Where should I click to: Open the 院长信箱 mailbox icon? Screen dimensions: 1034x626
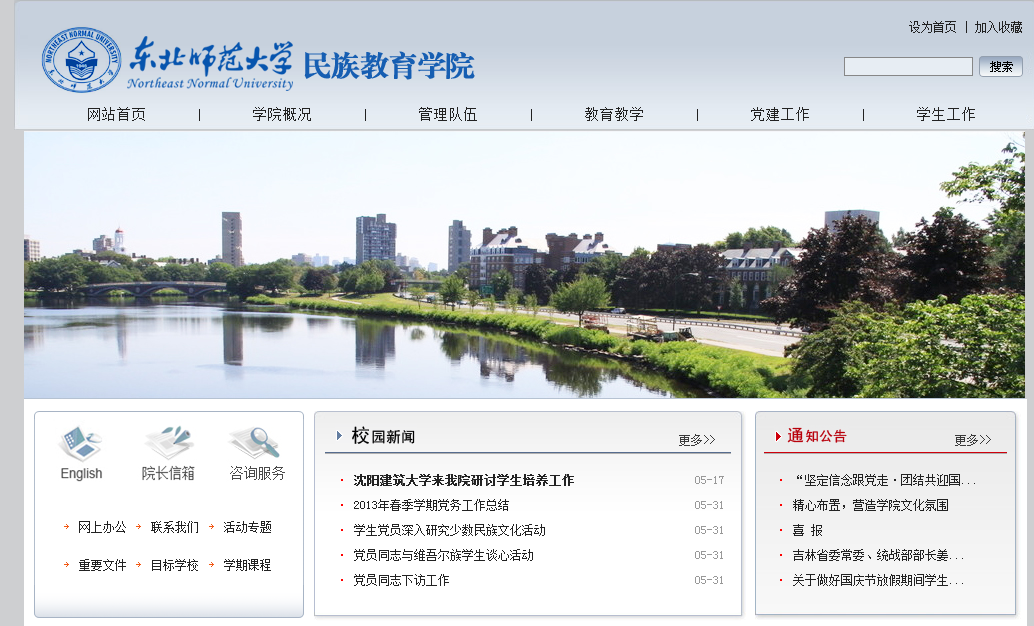coord(168,443)
